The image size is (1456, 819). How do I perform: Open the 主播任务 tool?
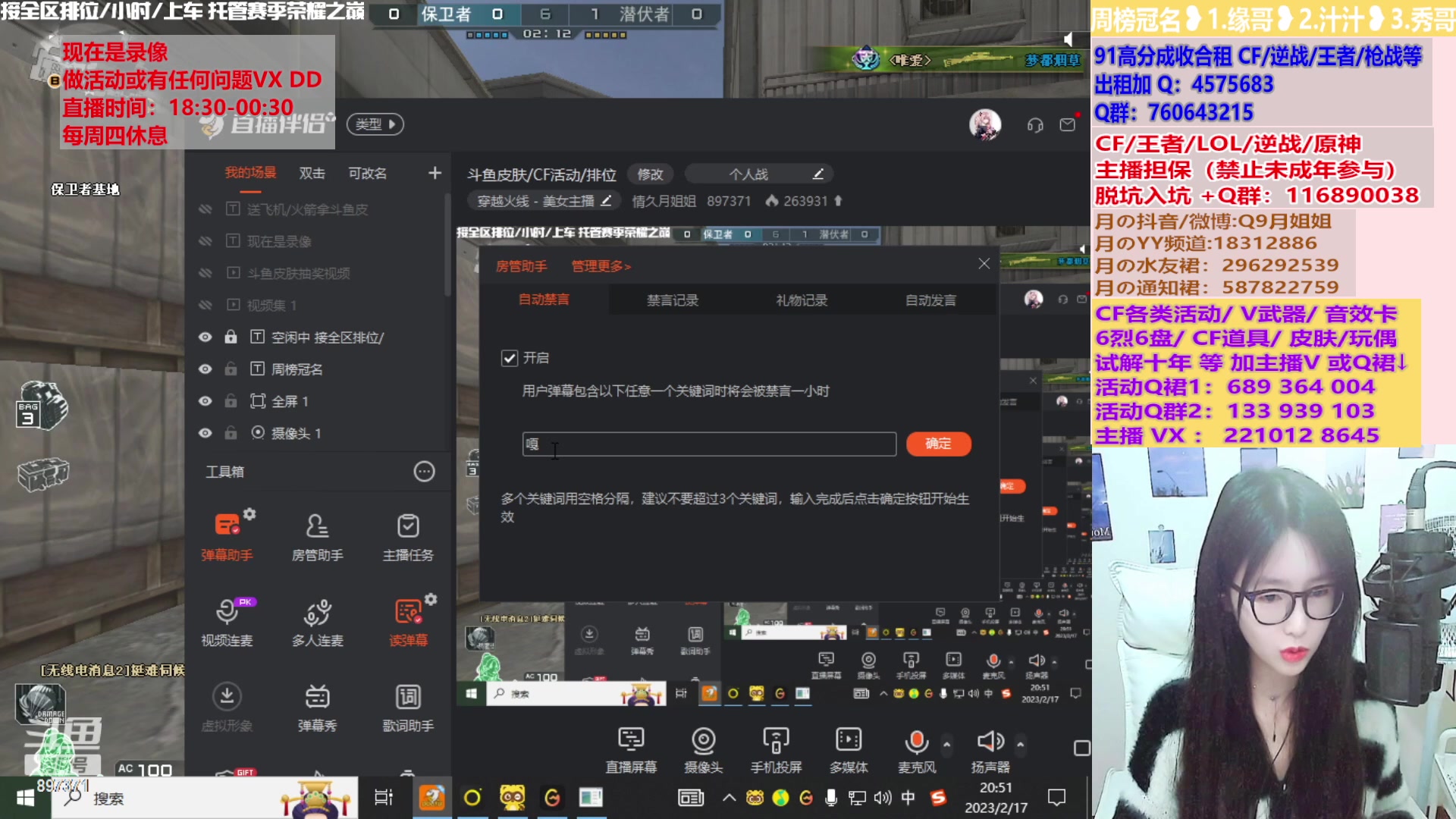[x=408, y=537]
